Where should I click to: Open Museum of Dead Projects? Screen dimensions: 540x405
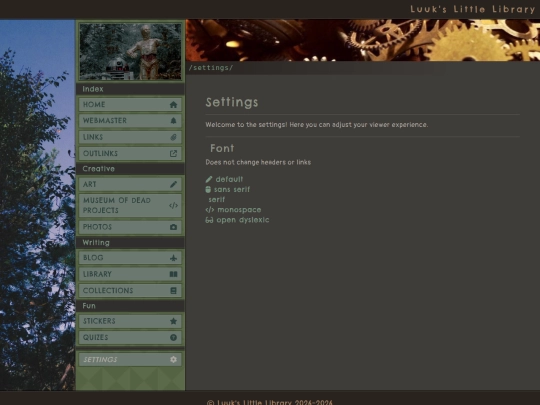(130, 206)
